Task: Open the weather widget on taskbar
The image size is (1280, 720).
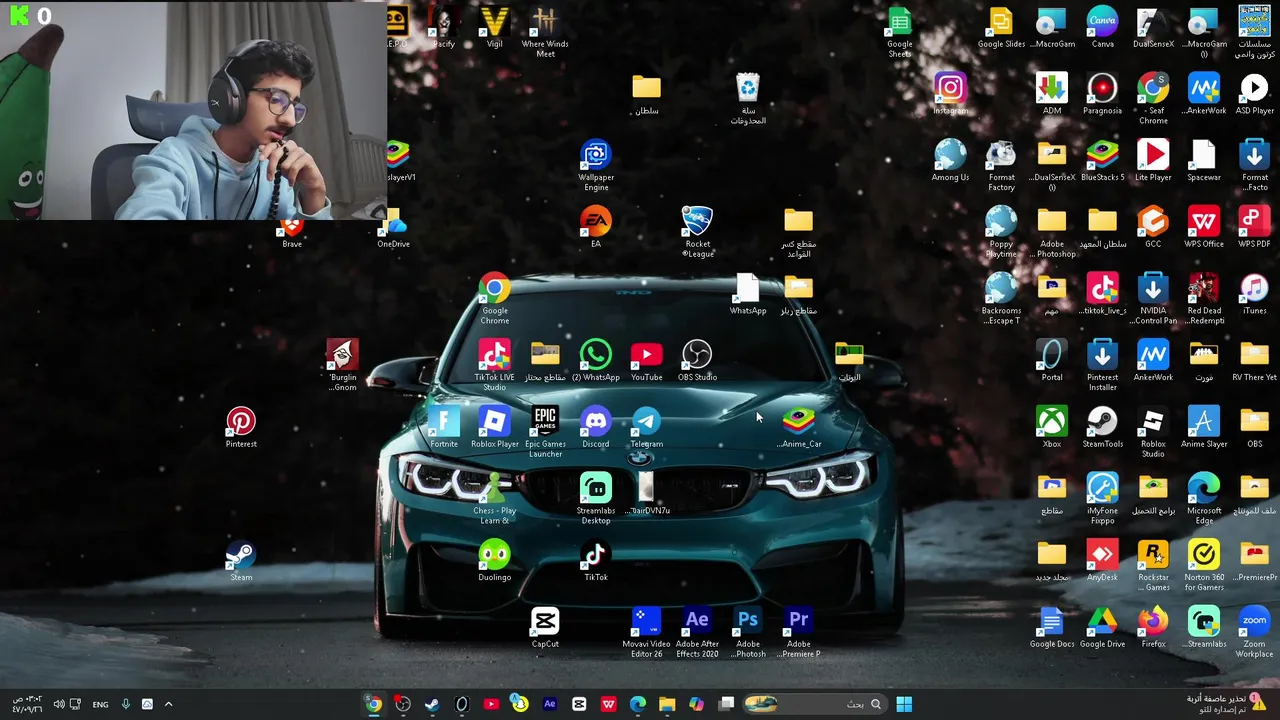Action: pos(1225,703)
